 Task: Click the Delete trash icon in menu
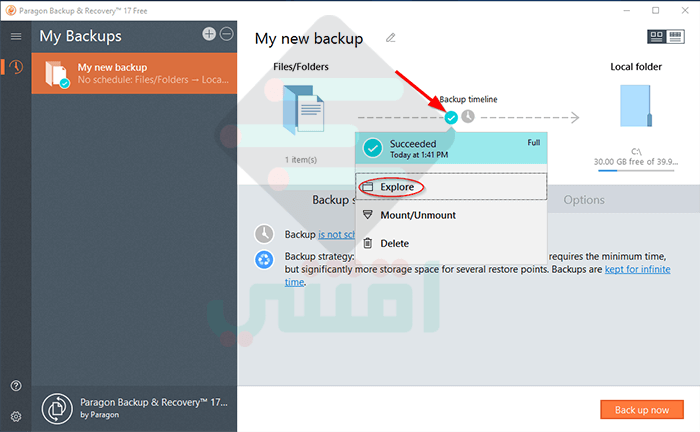click(x=367, y=243)
